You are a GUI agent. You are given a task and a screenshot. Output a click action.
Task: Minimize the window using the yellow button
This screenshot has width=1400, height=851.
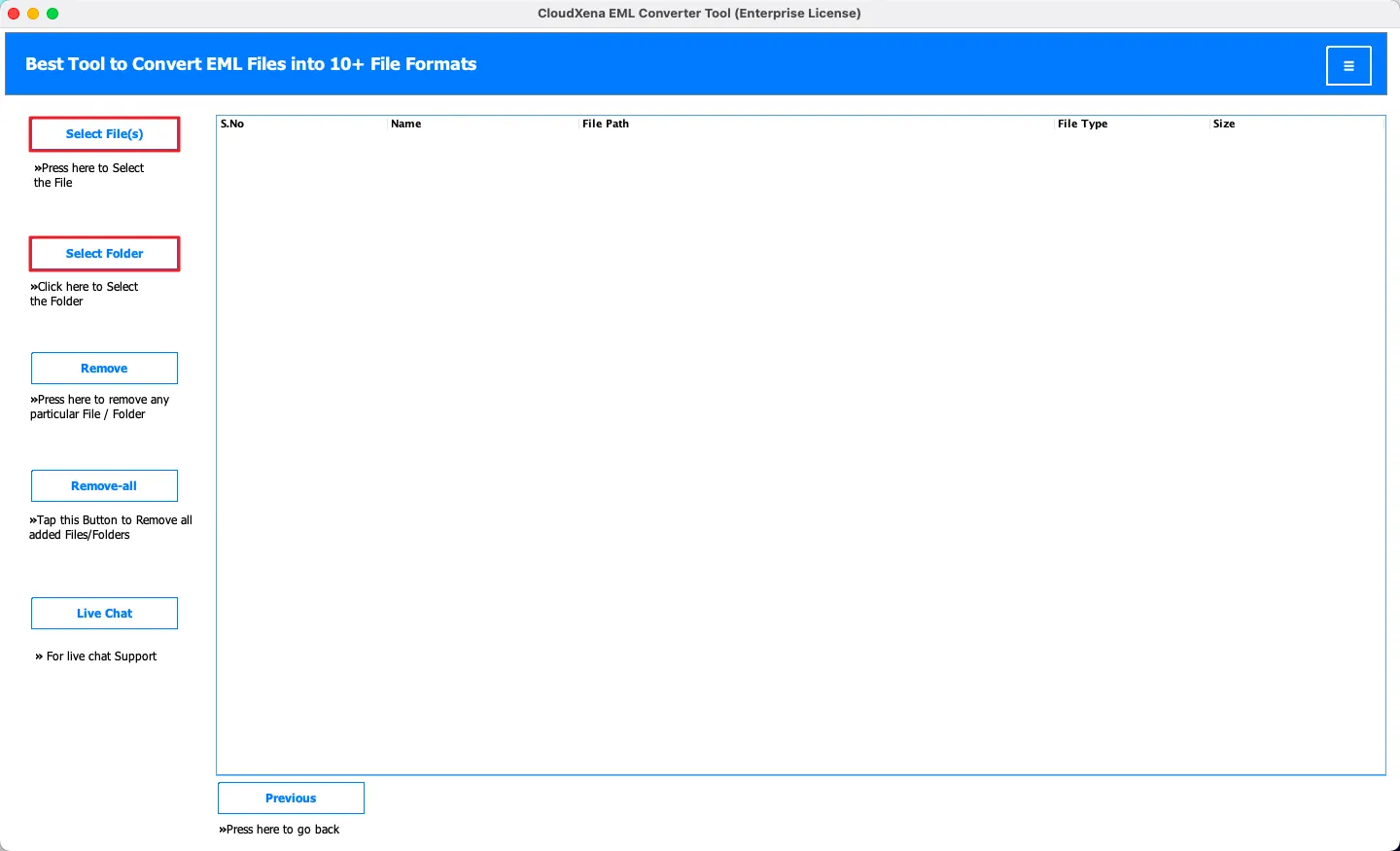pos(33,14)
